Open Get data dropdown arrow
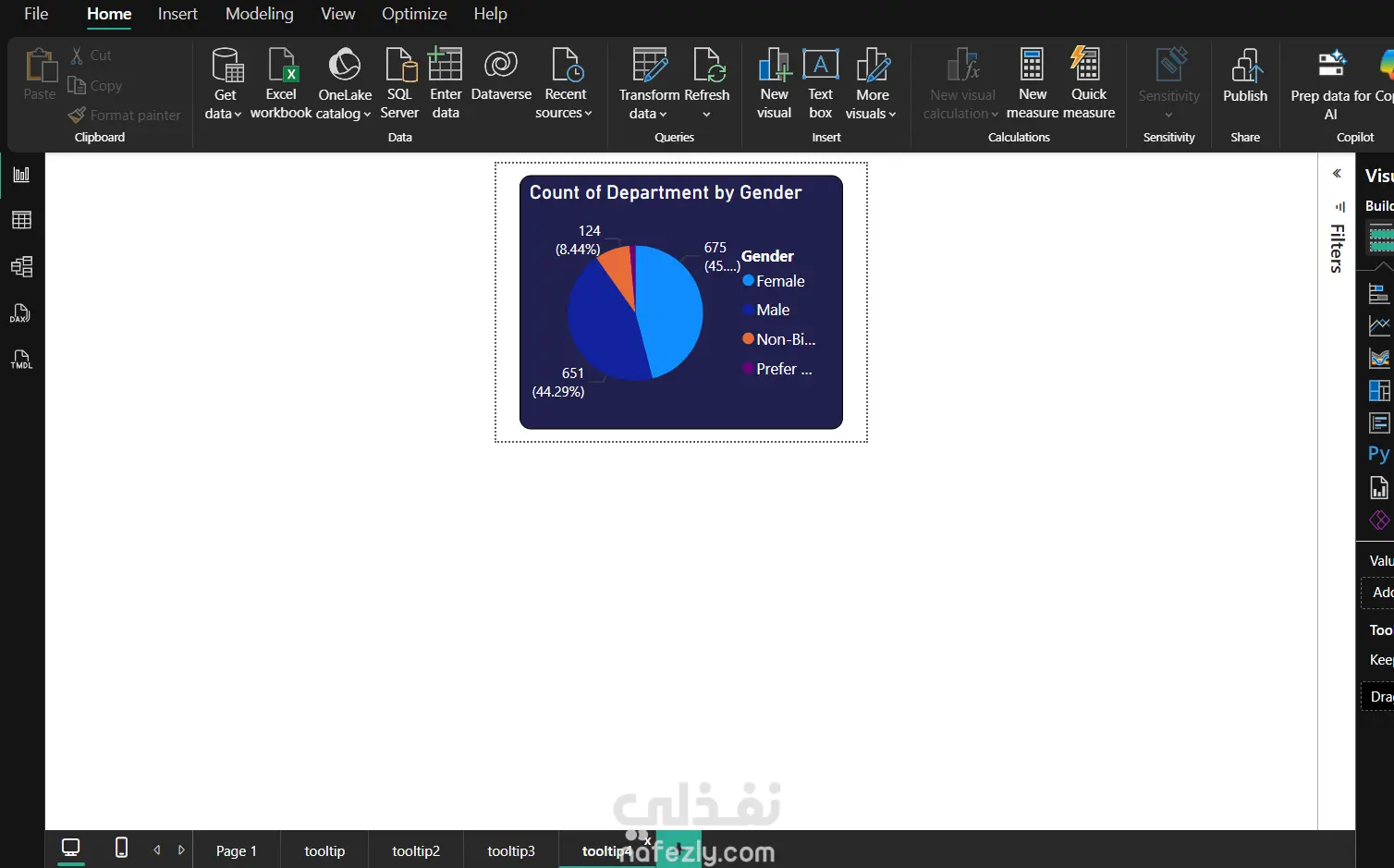This screenshot has height=868, width=1394. [x=238, y=115]
